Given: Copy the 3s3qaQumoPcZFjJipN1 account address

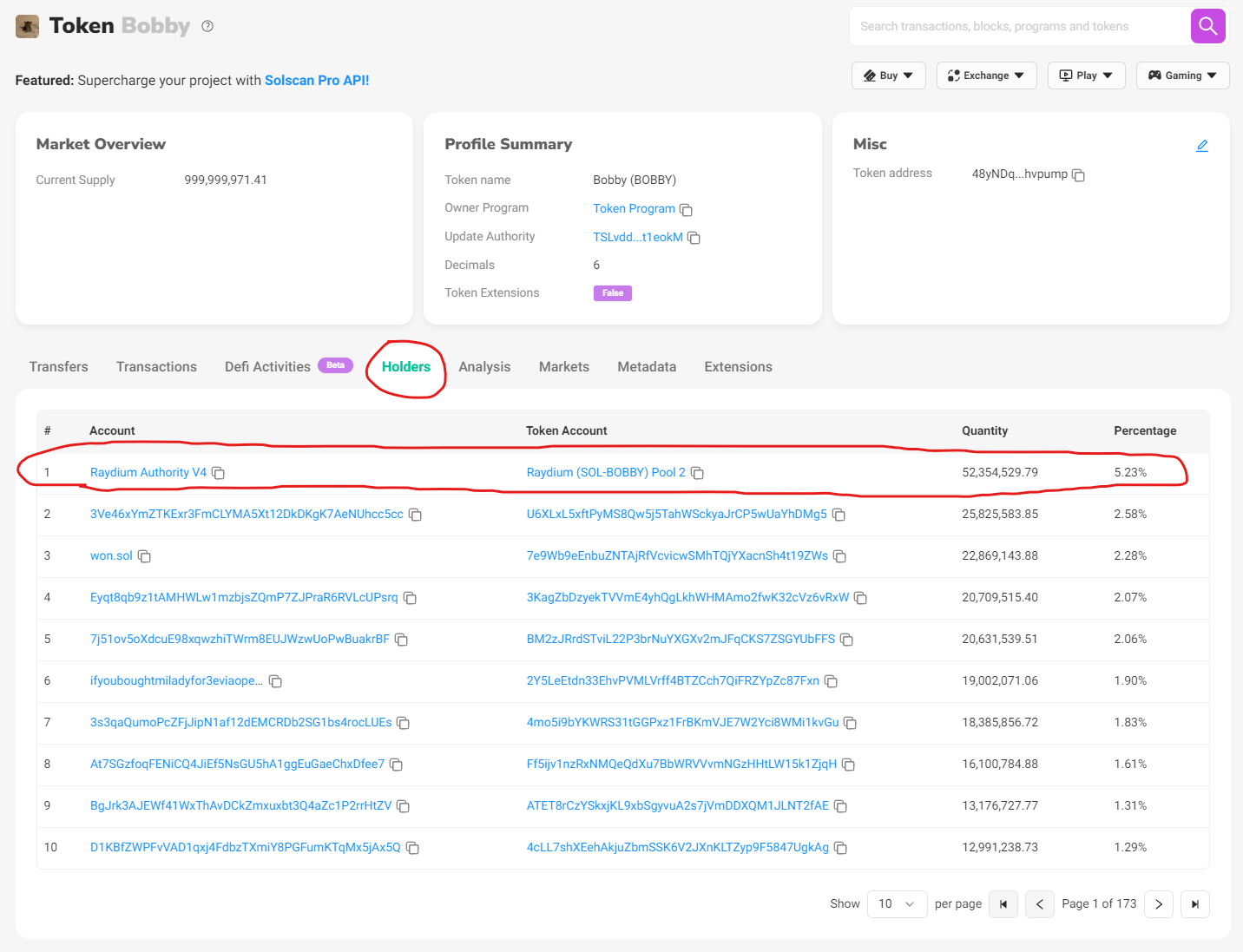Looking at the screenshot, I should tap(403, 723).
